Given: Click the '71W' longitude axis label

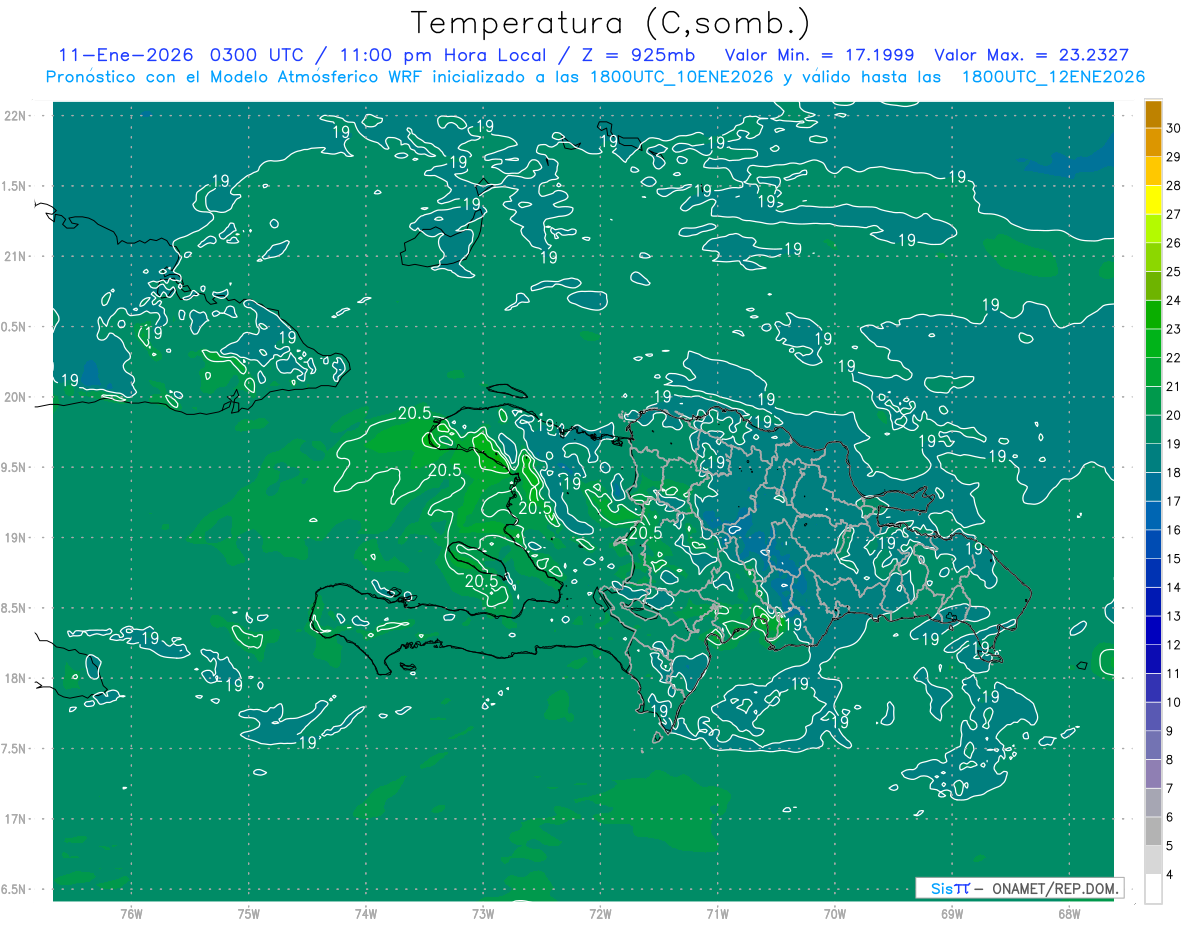Looking at the screenshot, I should point(717,913).
